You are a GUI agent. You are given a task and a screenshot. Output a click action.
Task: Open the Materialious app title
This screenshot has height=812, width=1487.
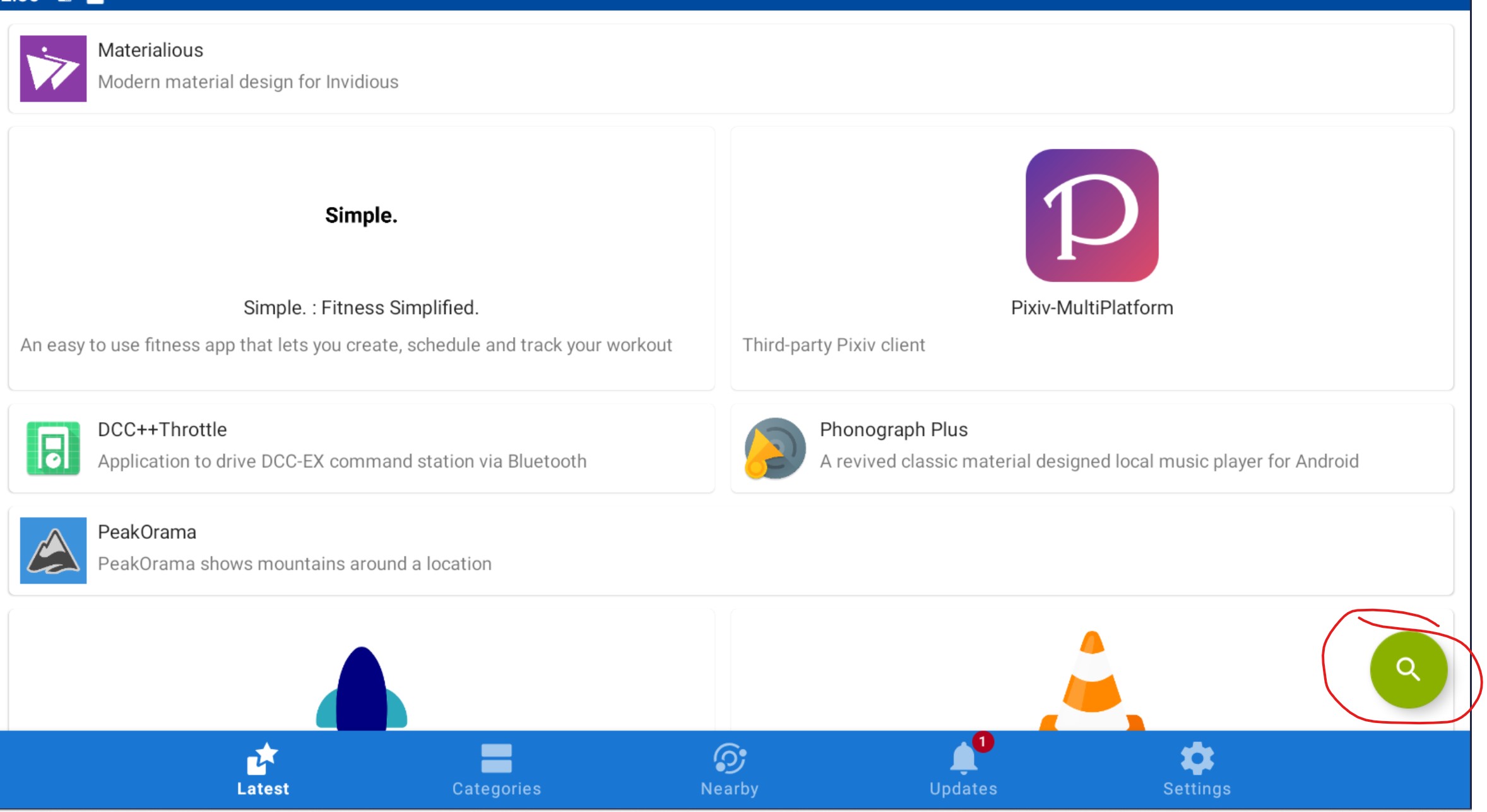click(150, 50)
